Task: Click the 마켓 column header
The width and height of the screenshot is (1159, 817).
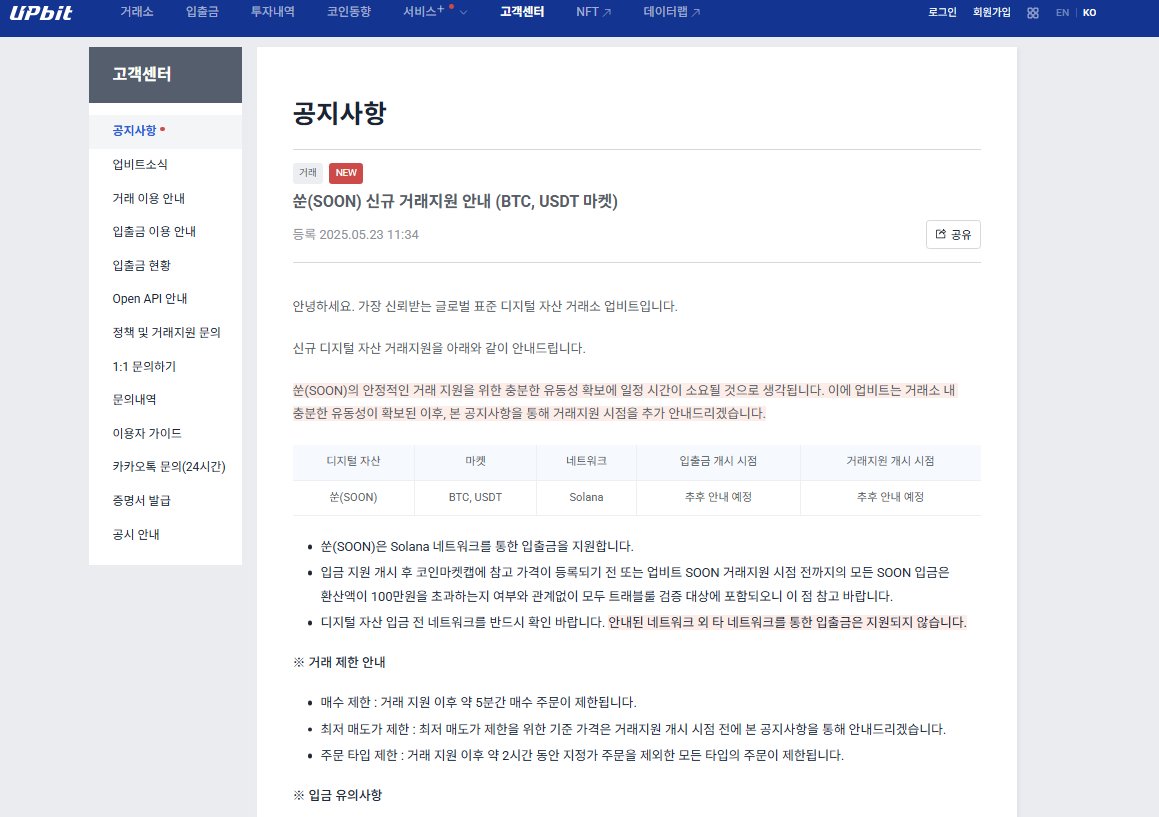Action: click(475, 461)
